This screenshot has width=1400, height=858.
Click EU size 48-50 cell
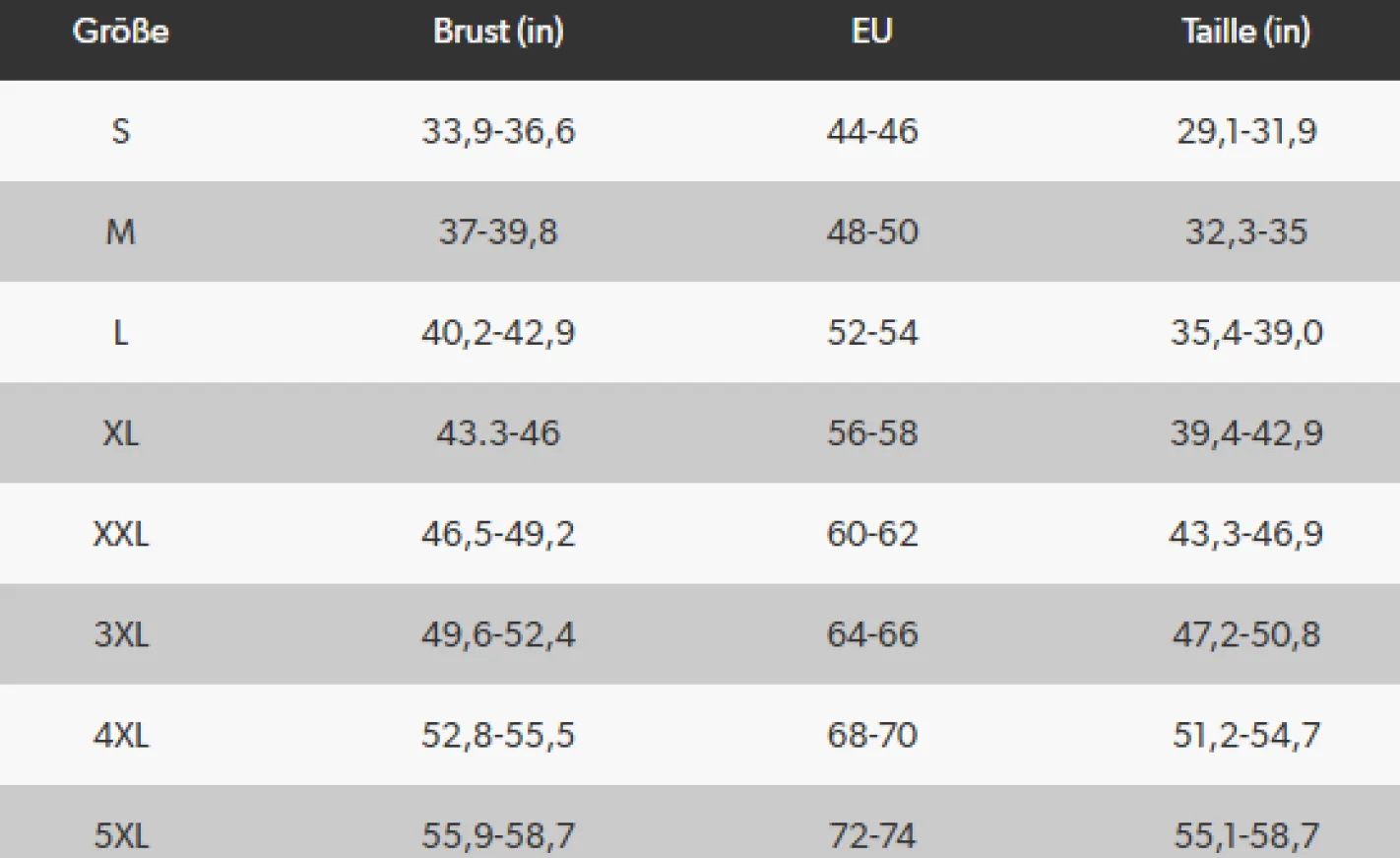click(872, 232)
